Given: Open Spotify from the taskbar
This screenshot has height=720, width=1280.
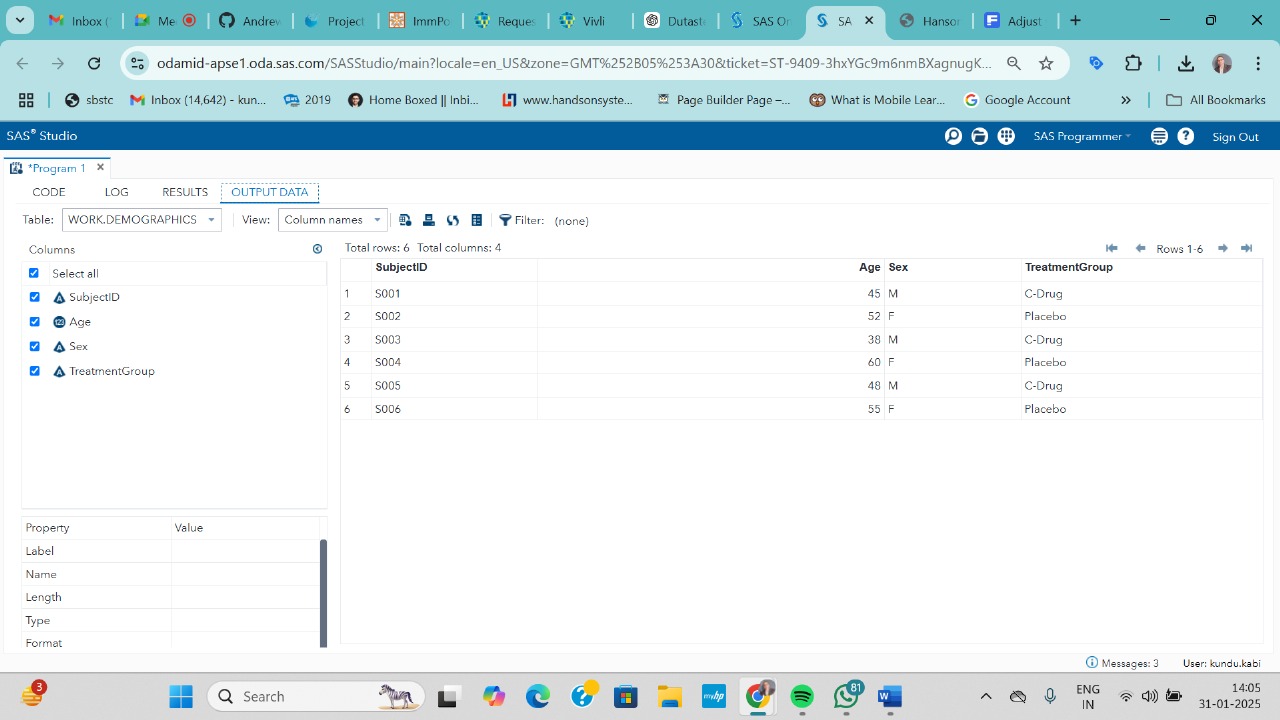Looking at the screenshot, I should click(x=802, y=696).
